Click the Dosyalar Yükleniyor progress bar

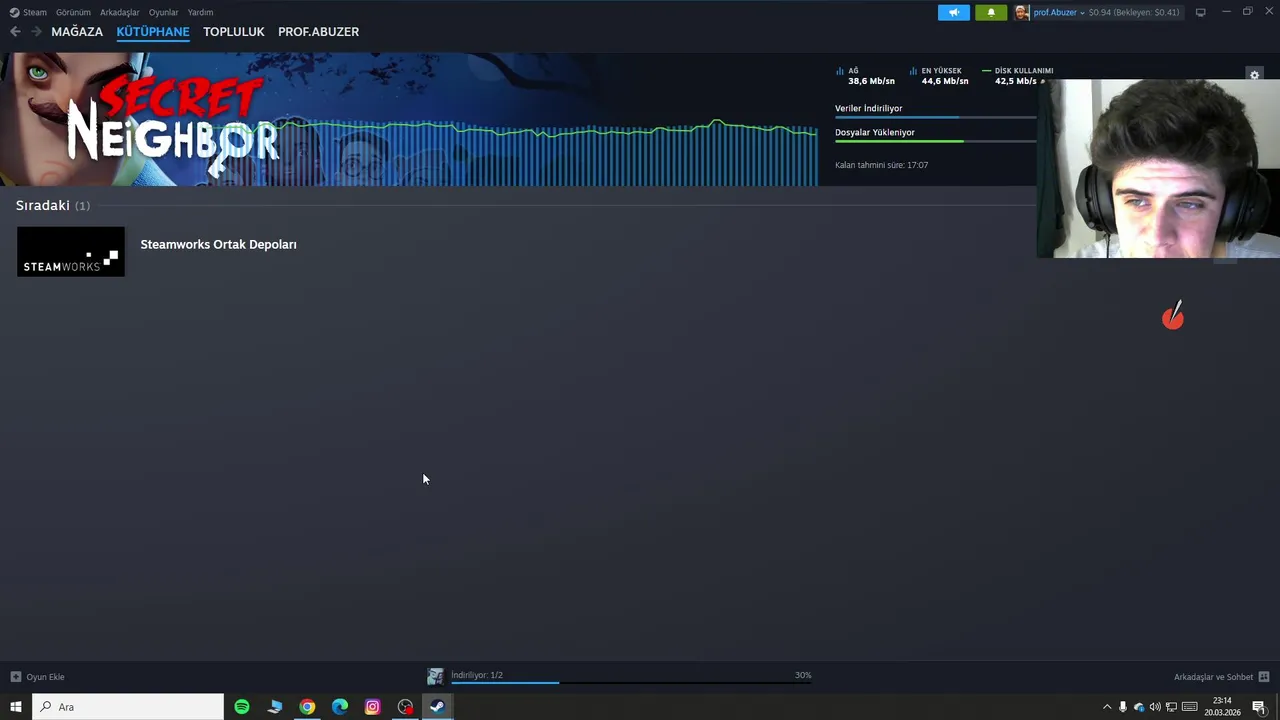click(x=935, y=142)
